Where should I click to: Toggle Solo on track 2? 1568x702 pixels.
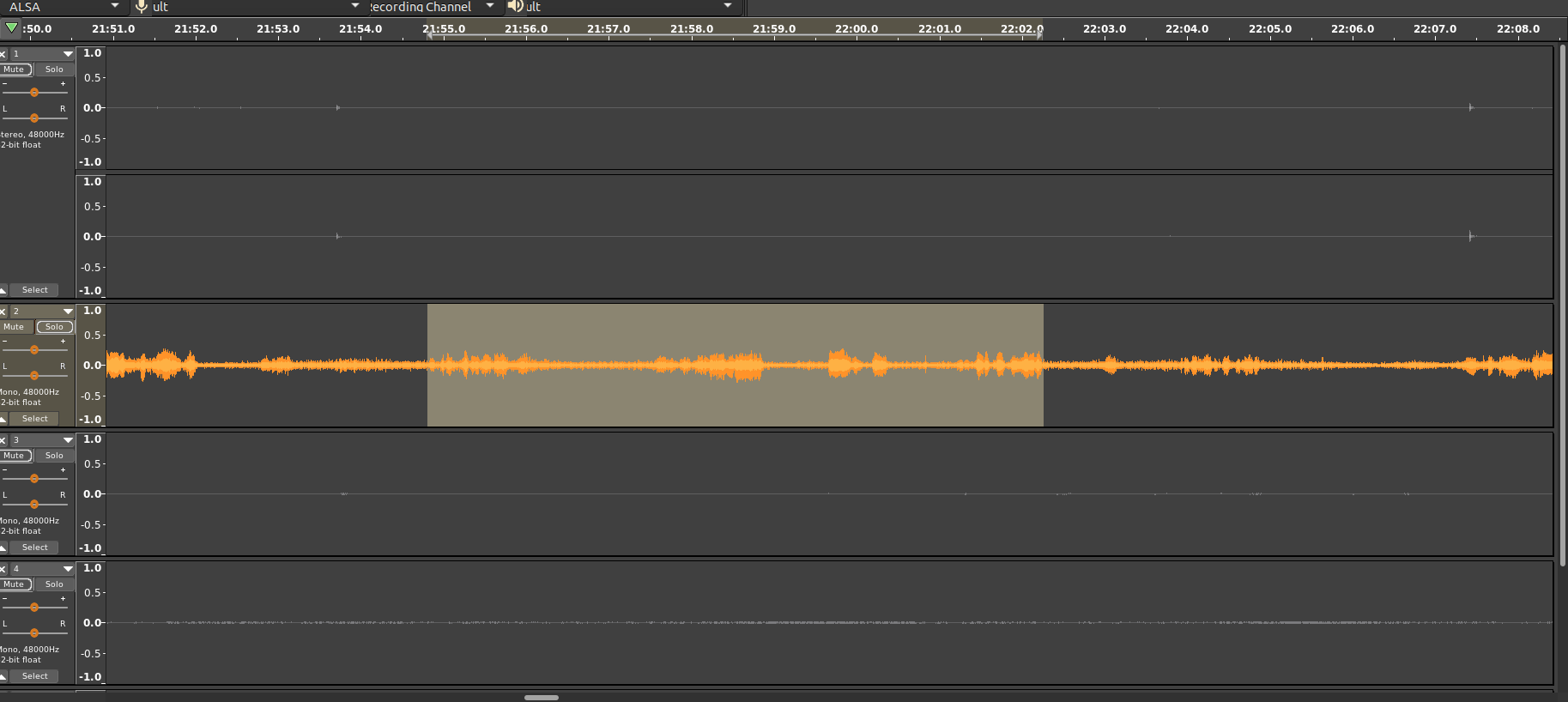[55, 327]
